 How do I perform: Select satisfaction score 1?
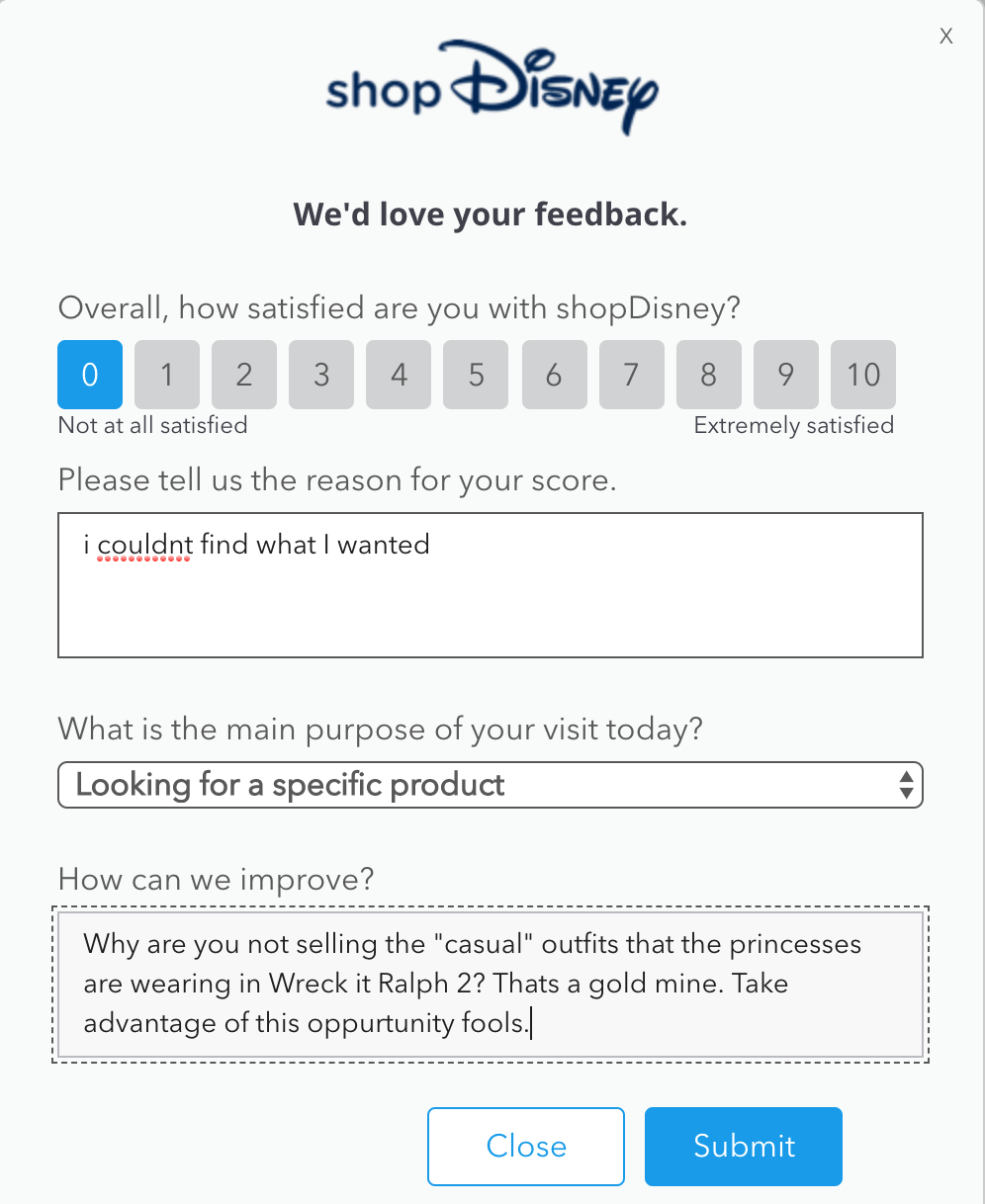[167, 375]
